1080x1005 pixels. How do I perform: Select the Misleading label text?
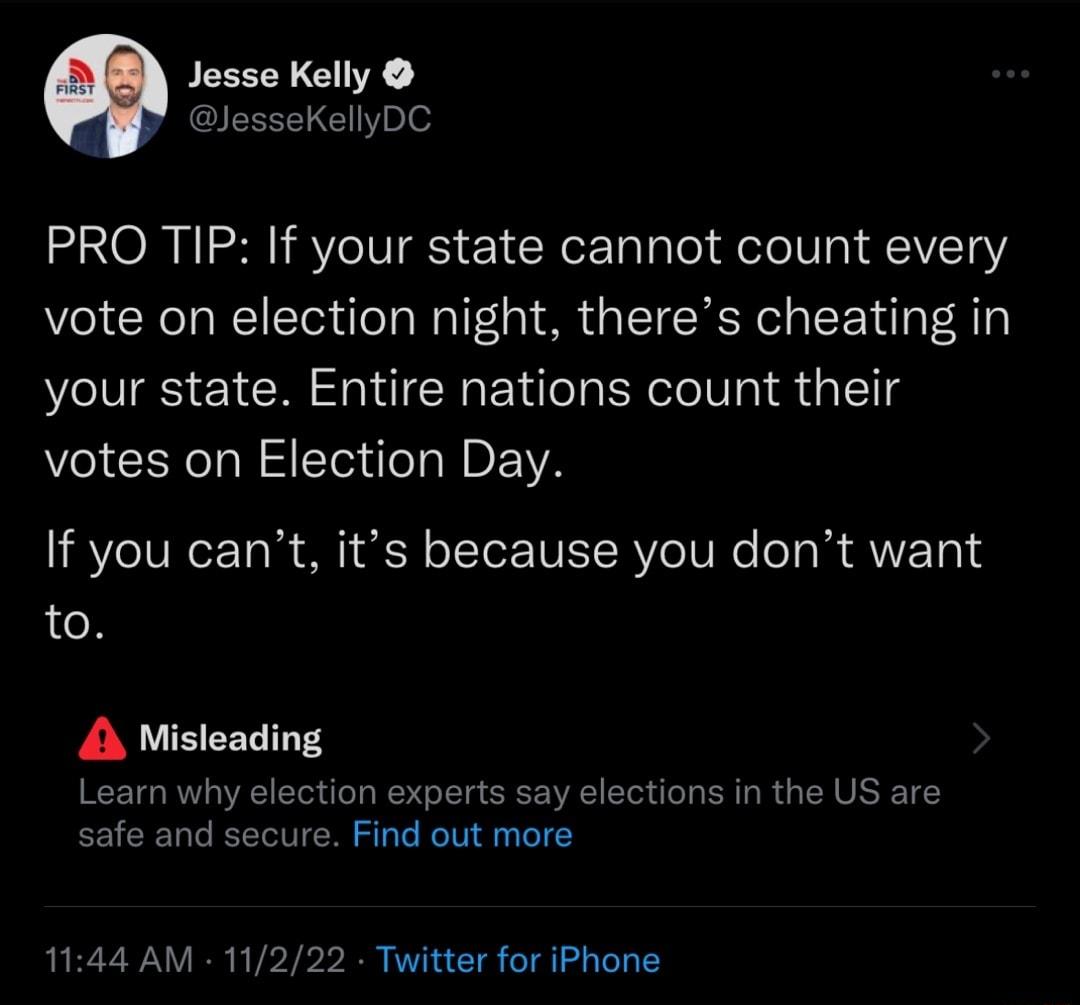pos(232,738)
